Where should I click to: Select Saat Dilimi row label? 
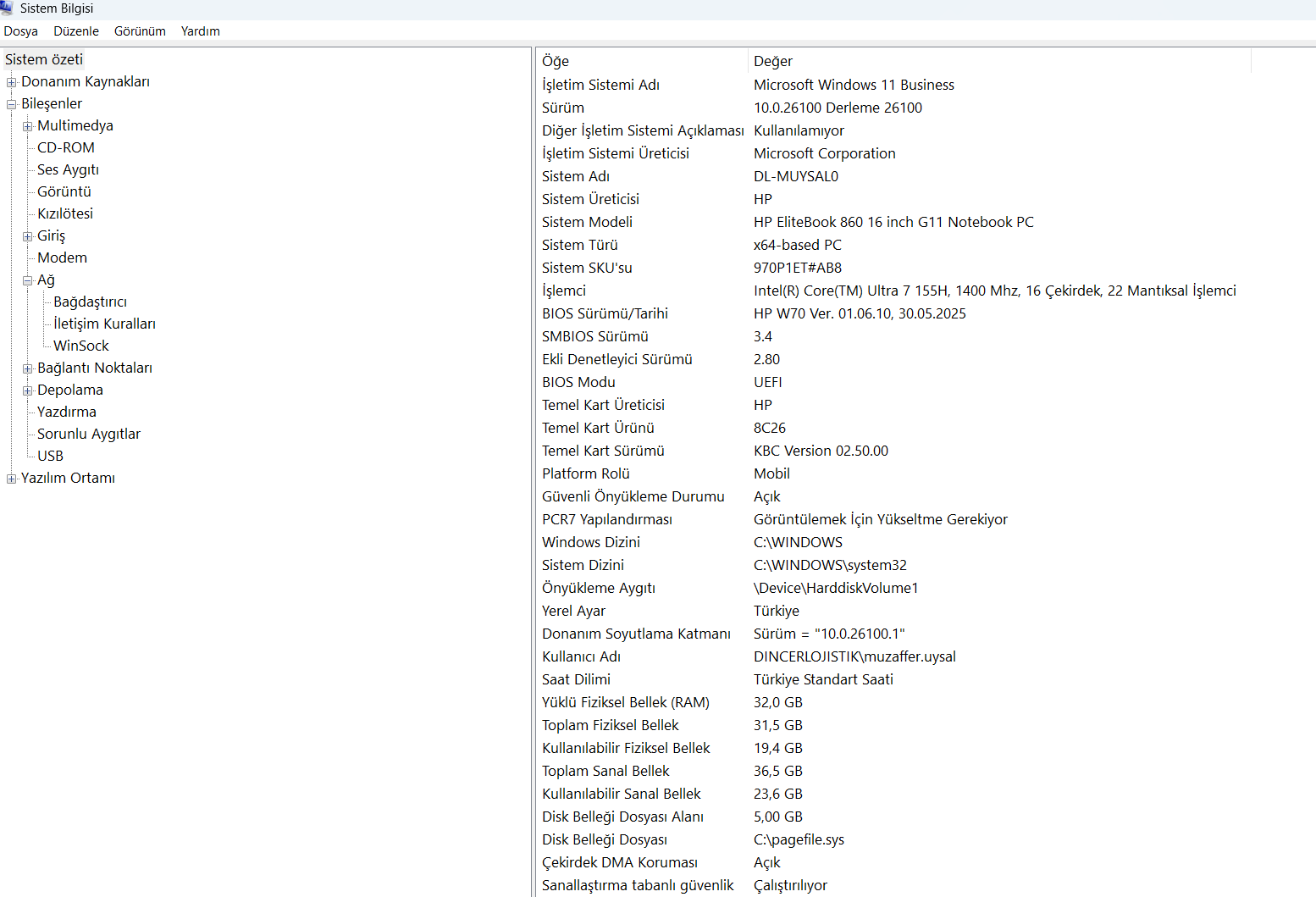pyautogui.click(x=576, y=679)
